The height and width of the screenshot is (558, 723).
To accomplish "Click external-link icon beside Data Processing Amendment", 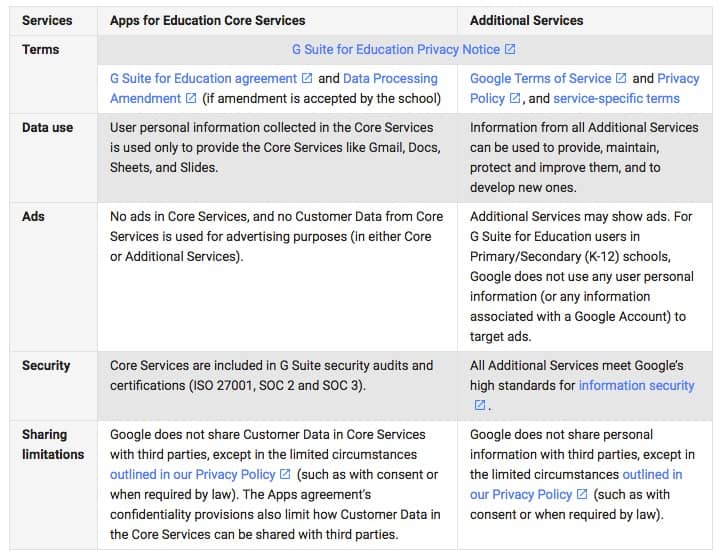I will (x=191, y=98).
